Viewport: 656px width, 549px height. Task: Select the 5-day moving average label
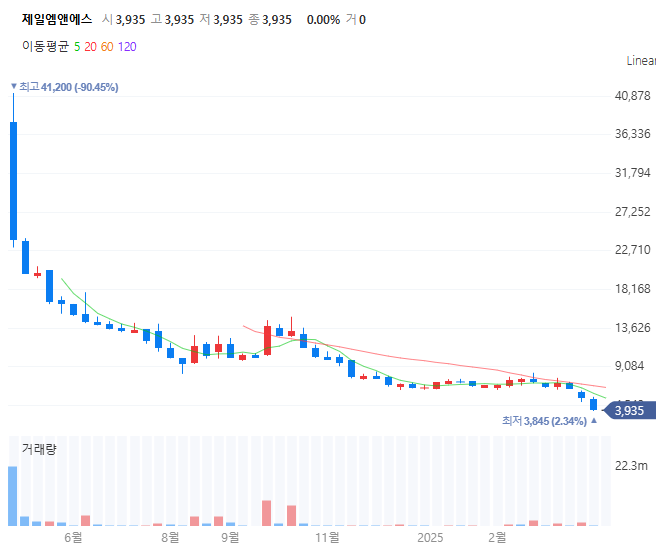pos(77,46)
